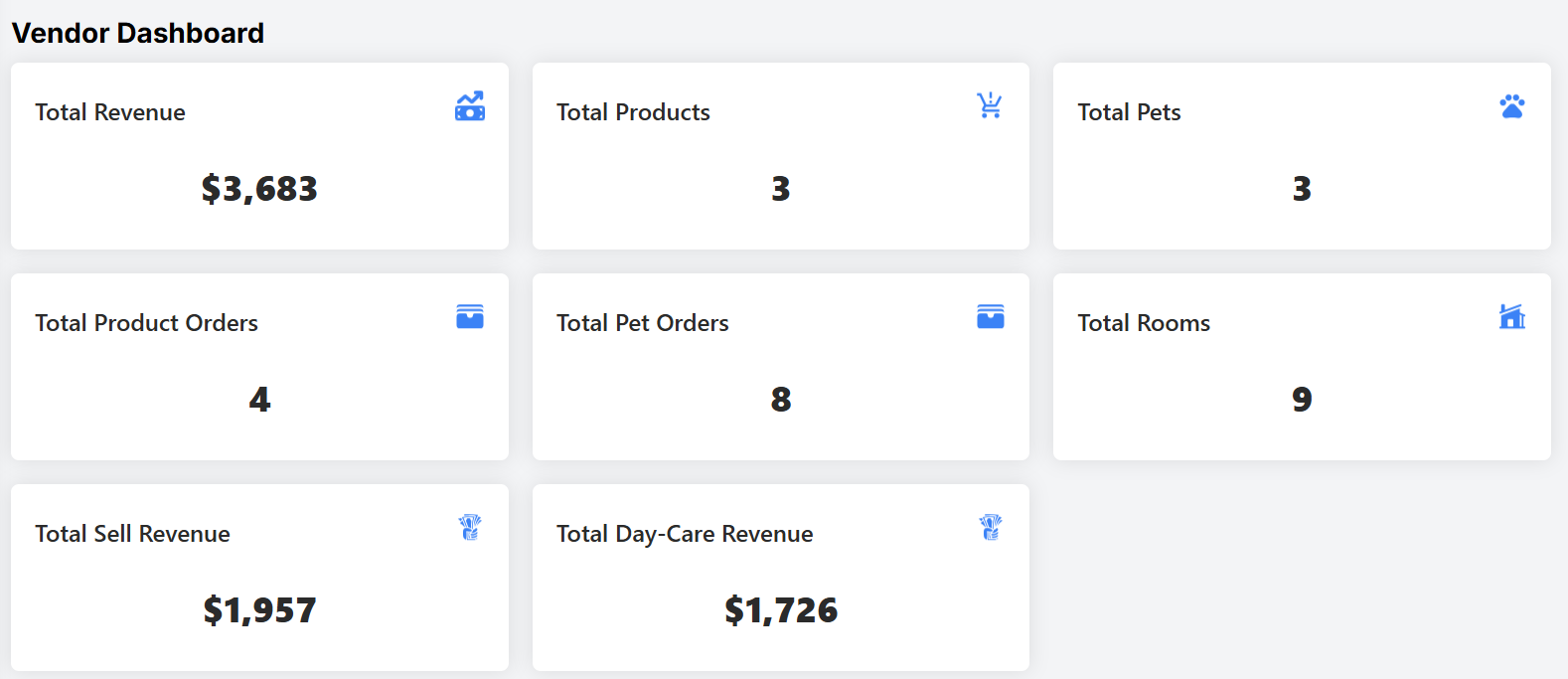Image resolution: width=1568 pixels, height=679 pixels.
Task: Click the box icon in Total Product Orders
Action: [x=470, y=316]
